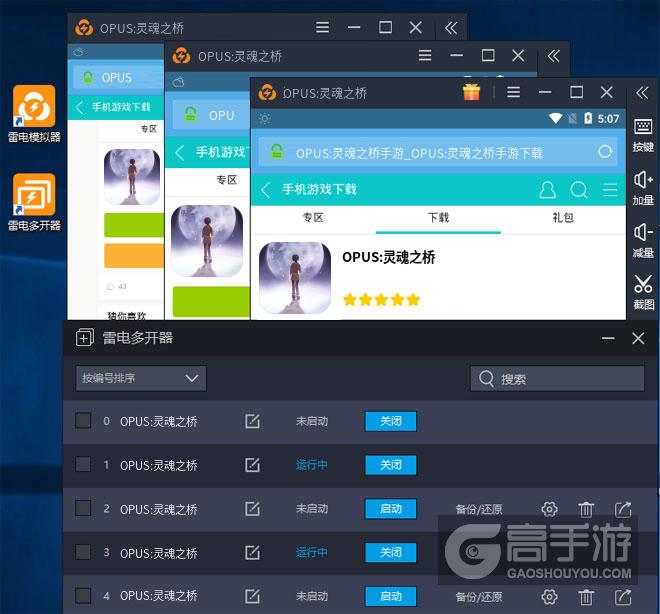Click the shortcut export icon for instance 2
This screenshot has height=614, width=660.
(623, 509)
